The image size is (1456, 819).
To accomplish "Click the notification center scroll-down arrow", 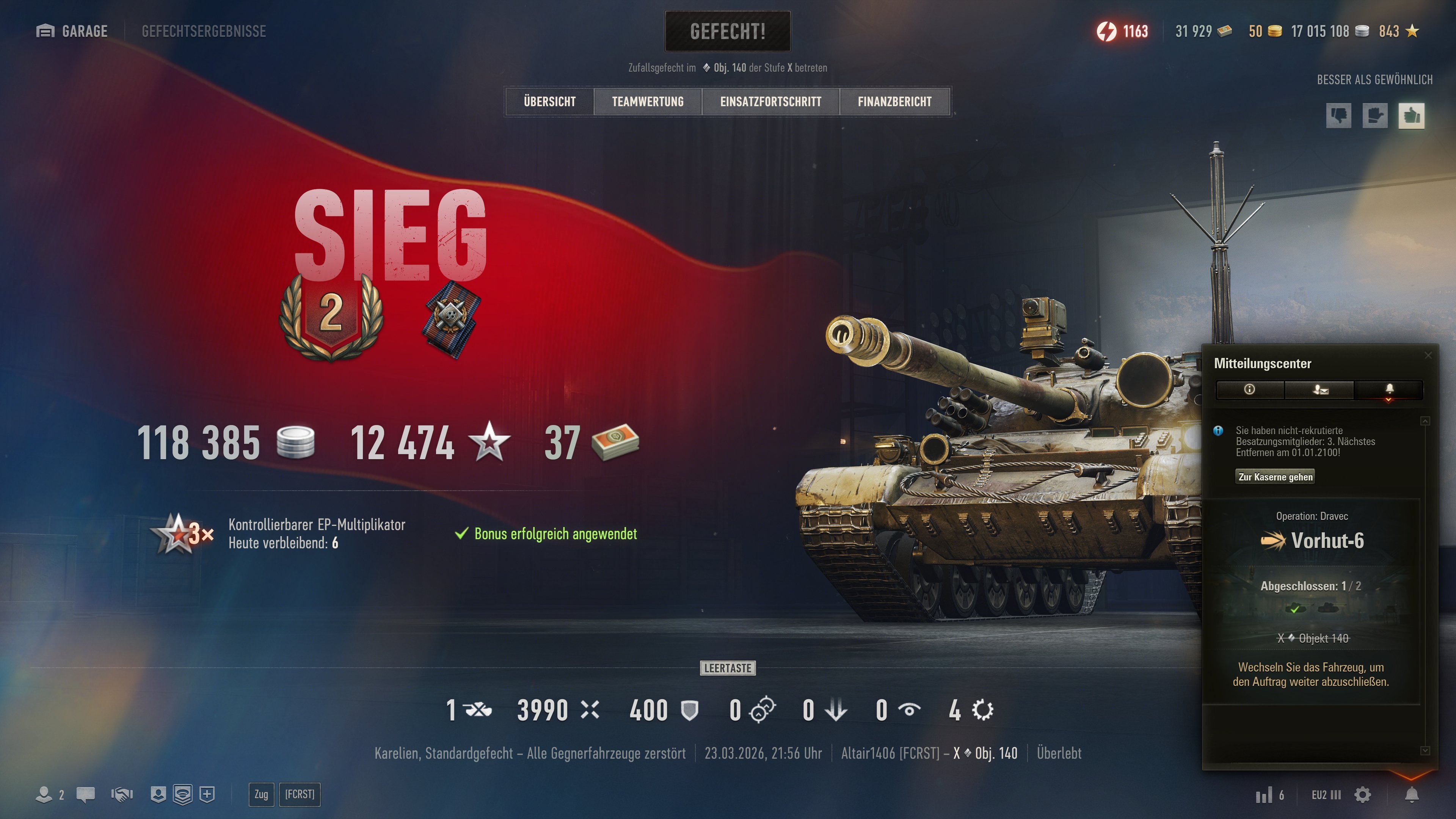I will [x=1425, y=751].
